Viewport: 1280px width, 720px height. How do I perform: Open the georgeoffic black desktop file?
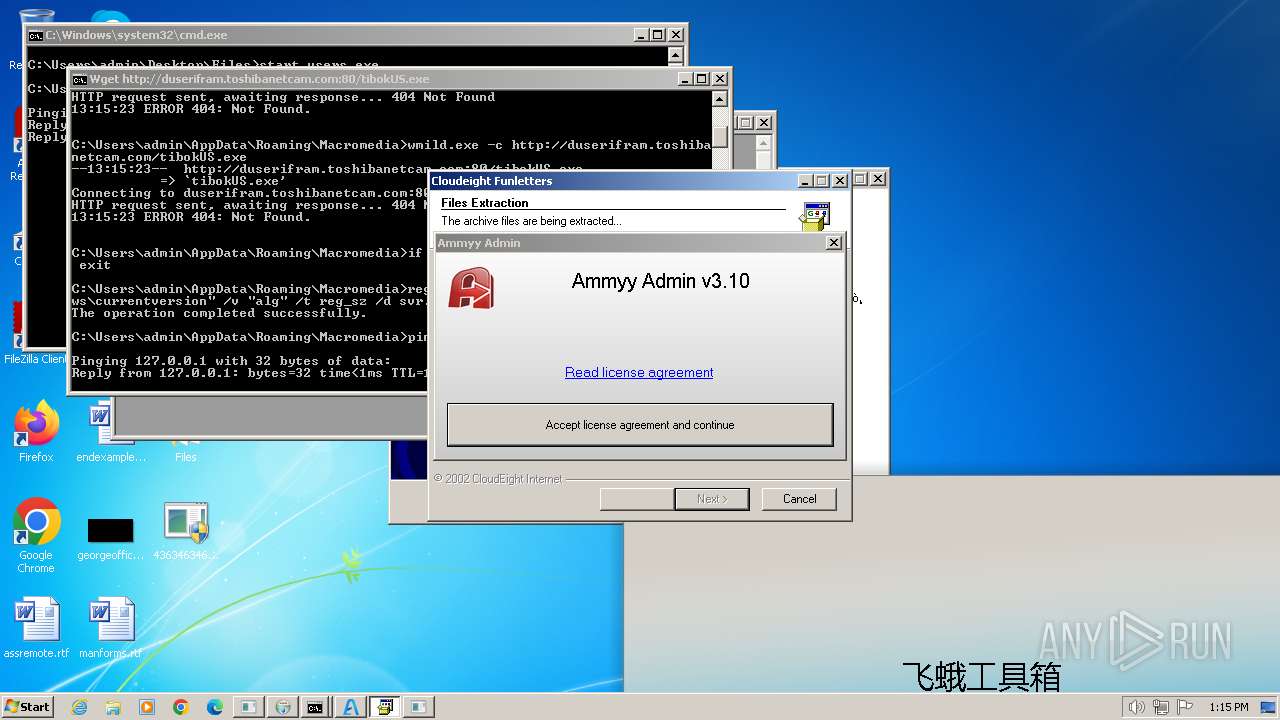pyautogui.click(x=111, y=539)
